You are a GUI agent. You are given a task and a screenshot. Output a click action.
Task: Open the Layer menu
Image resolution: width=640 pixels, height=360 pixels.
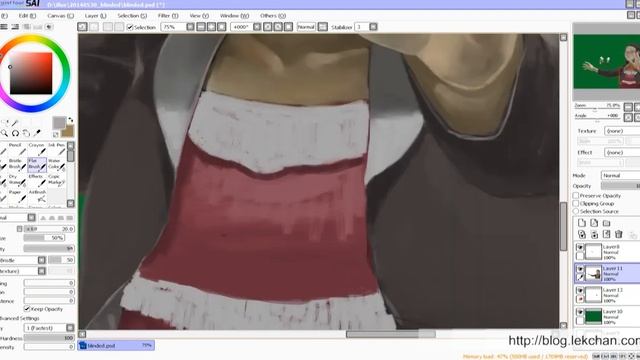tap(96, 16)
